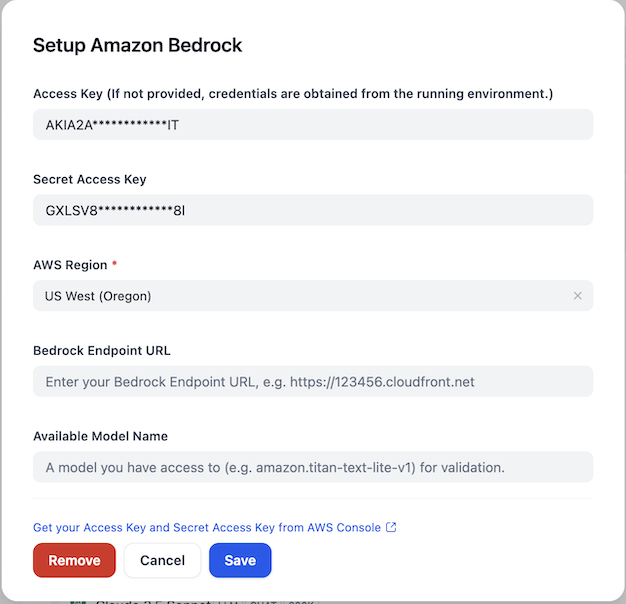Select the Available Model Name input field
The image size is (626, 604).
(312, 467)
